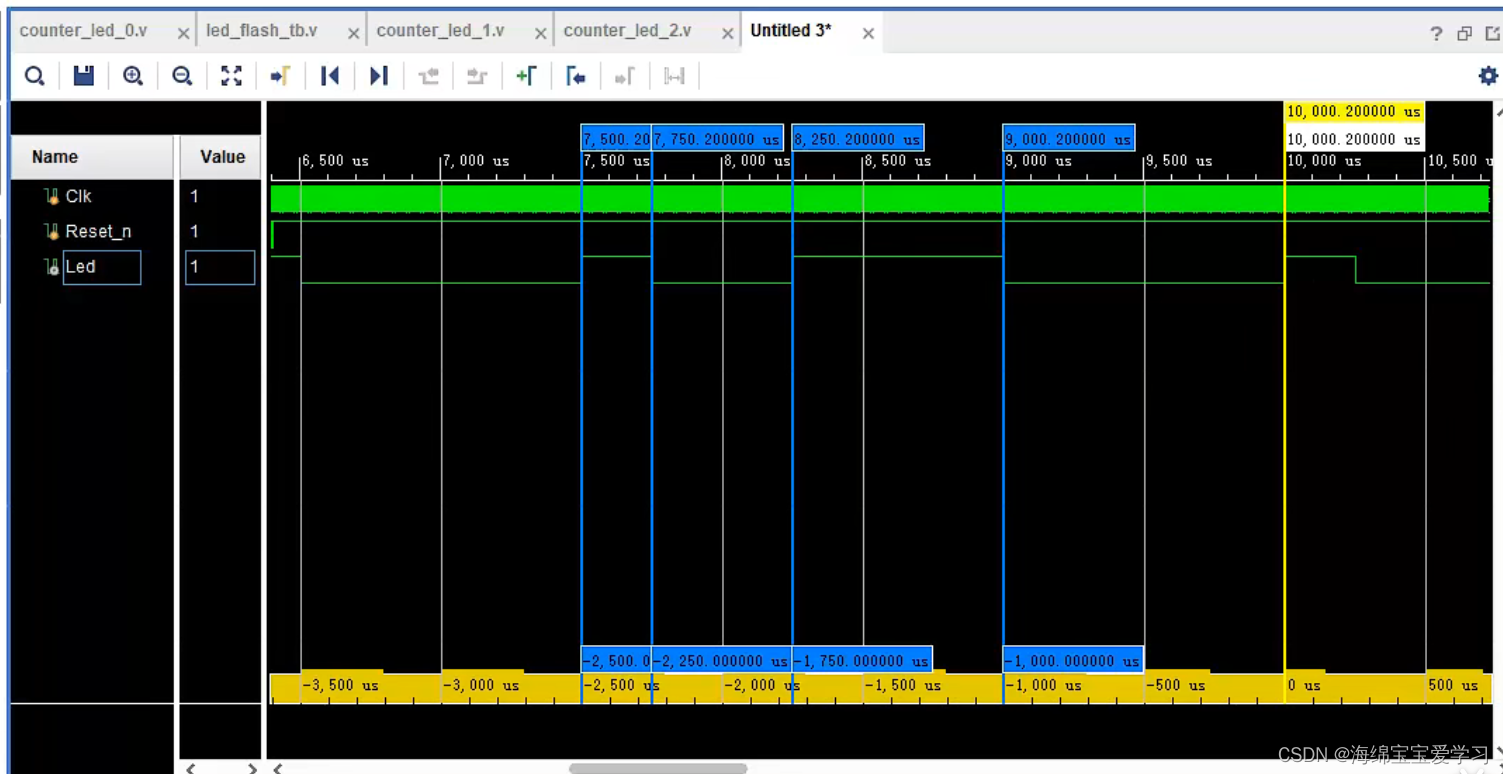Click the Search magnifier toolbar icon

[x=35, y=76]
